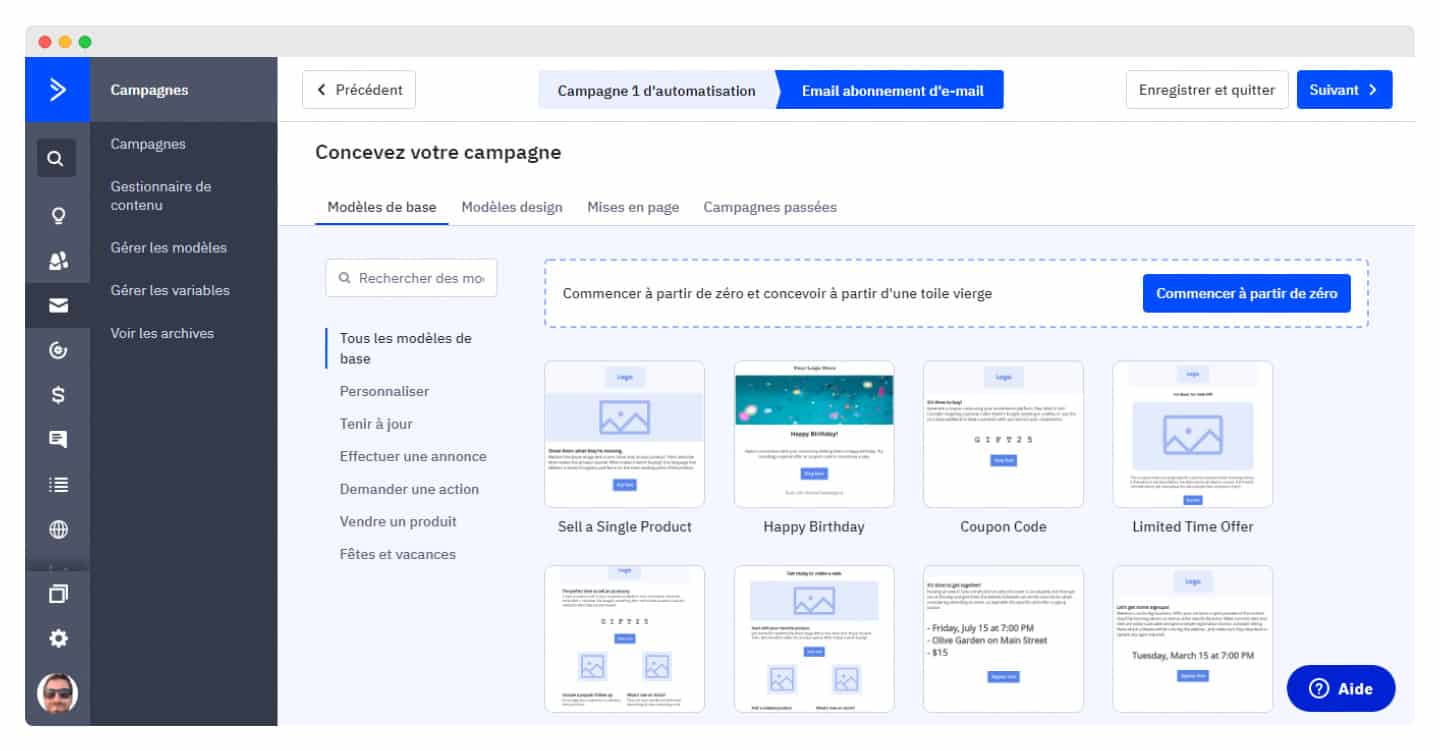Image resolution: width=1440 pixels, height=751 pixels.
Task: Select Fêtes et vacances category
Action: click(397, 554)
